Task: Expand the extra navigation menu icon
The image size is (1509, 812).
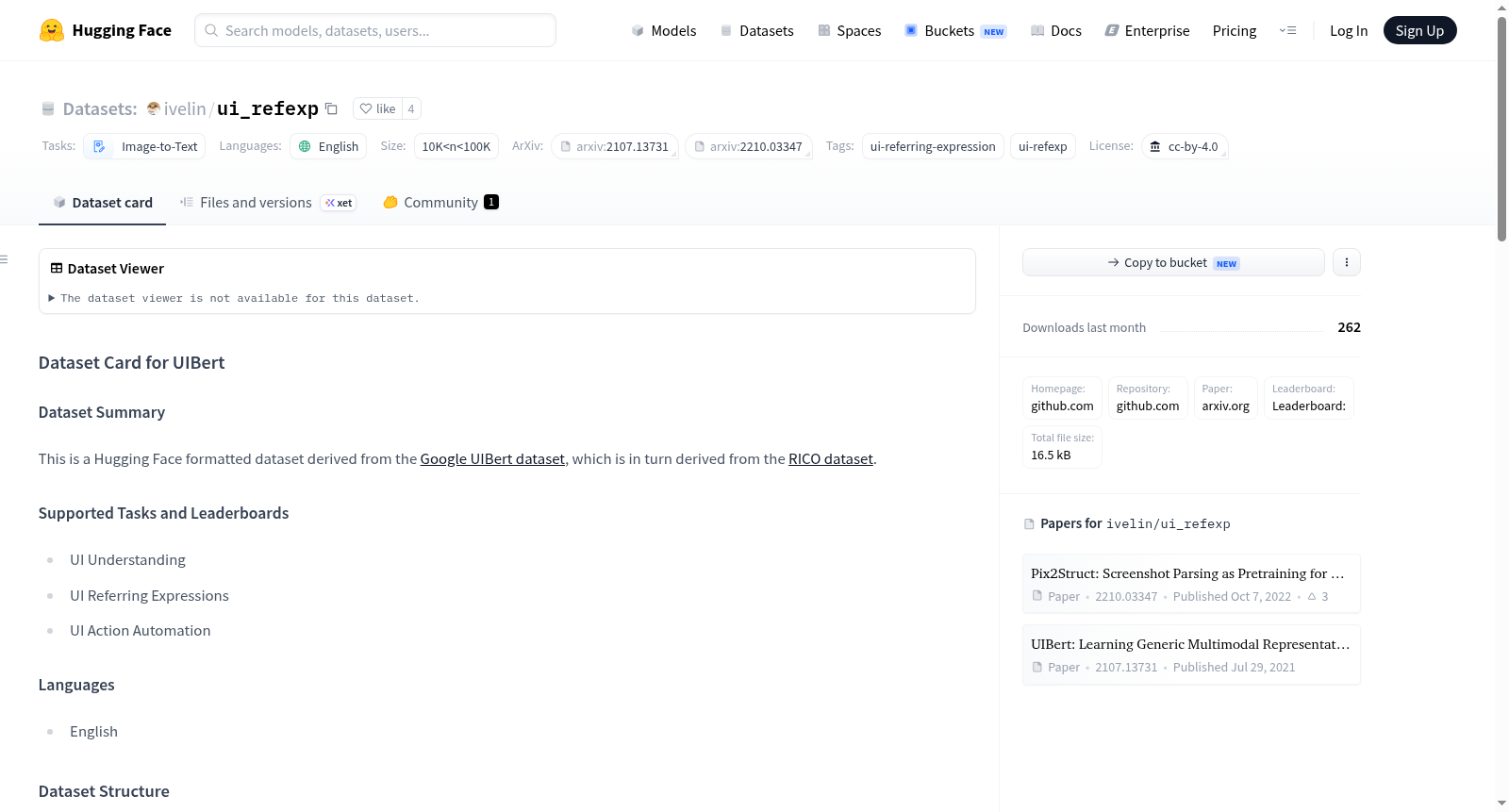Action: [x=1287, y=30]
